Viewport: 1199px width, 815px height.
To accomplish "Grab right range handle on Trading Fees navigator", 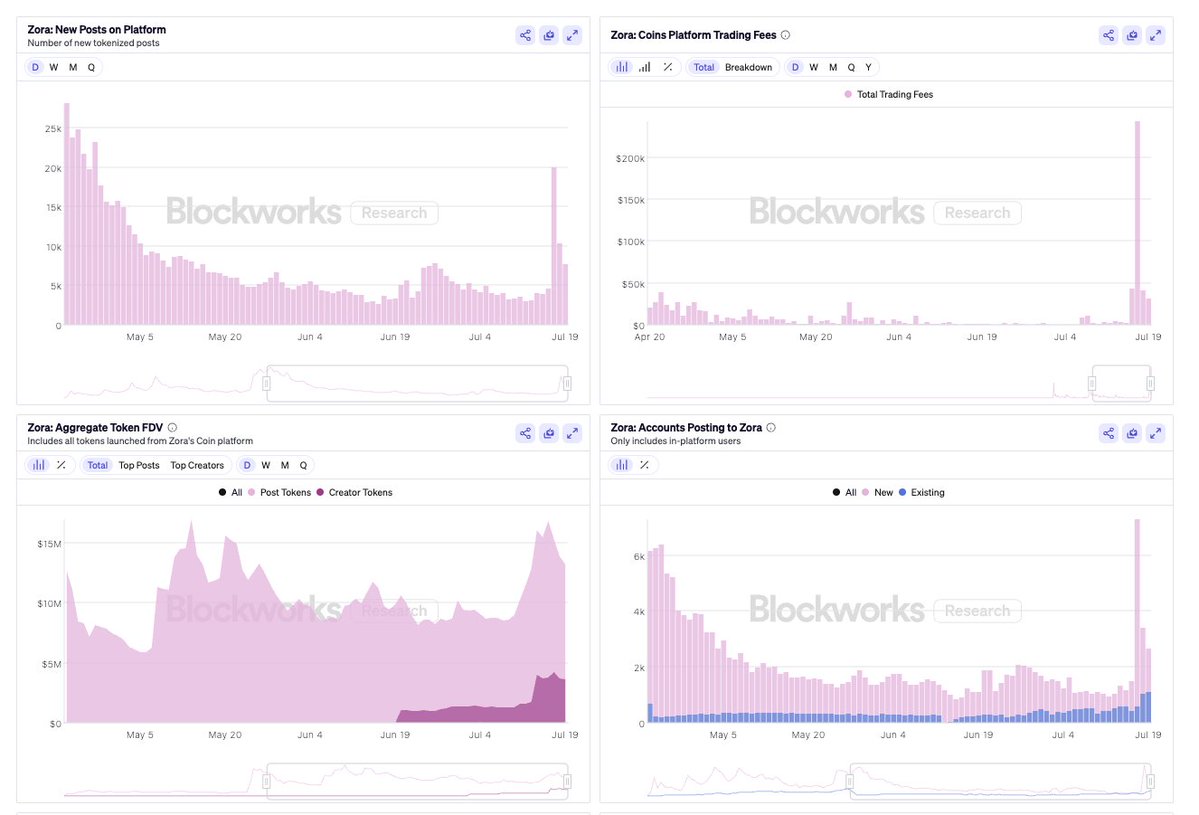I will (x=1150, y=383).
